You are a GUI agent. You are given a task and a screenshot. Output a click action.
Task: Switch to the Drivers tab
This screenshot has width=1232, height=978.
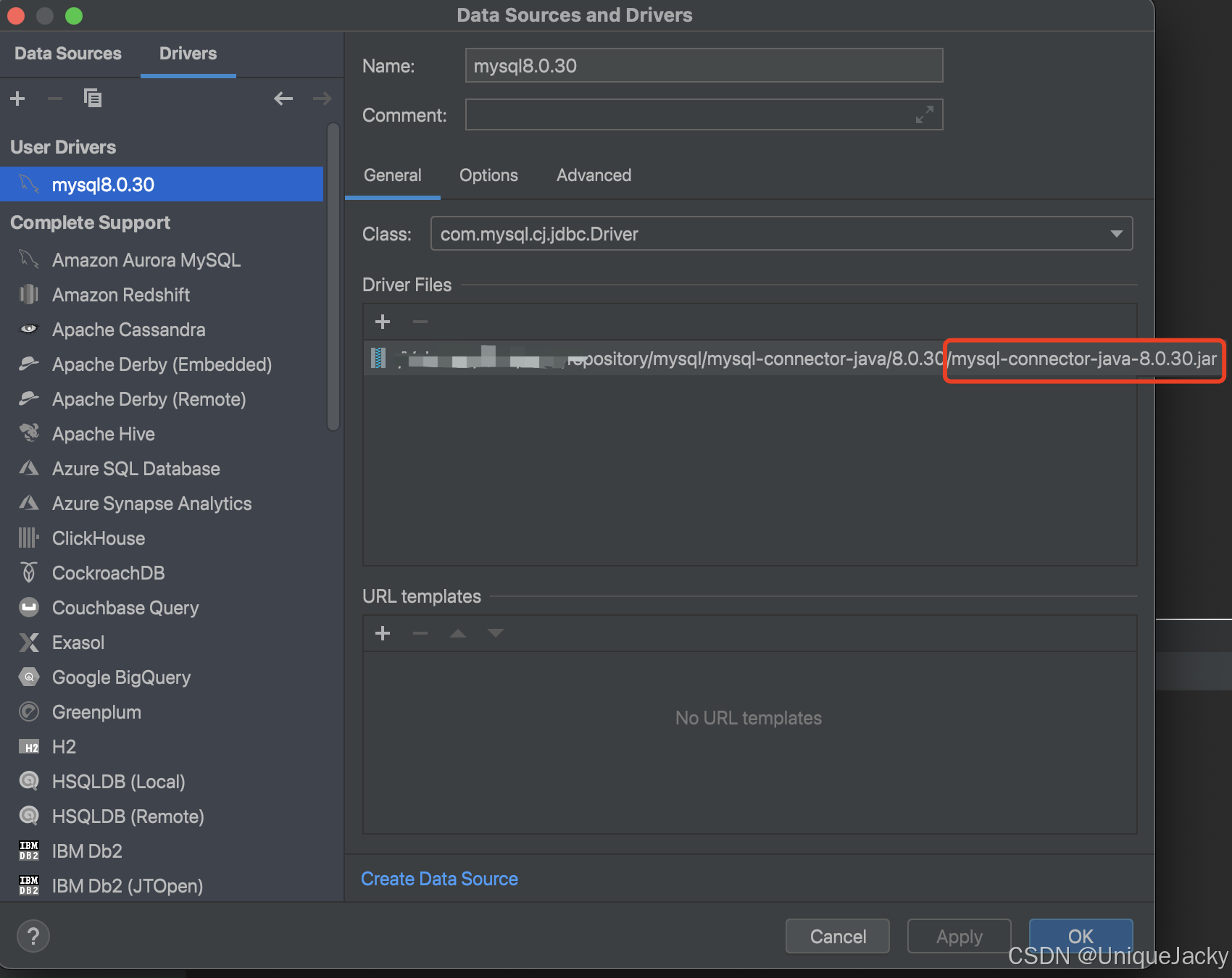pyautogui.click(x=188, y=54)
